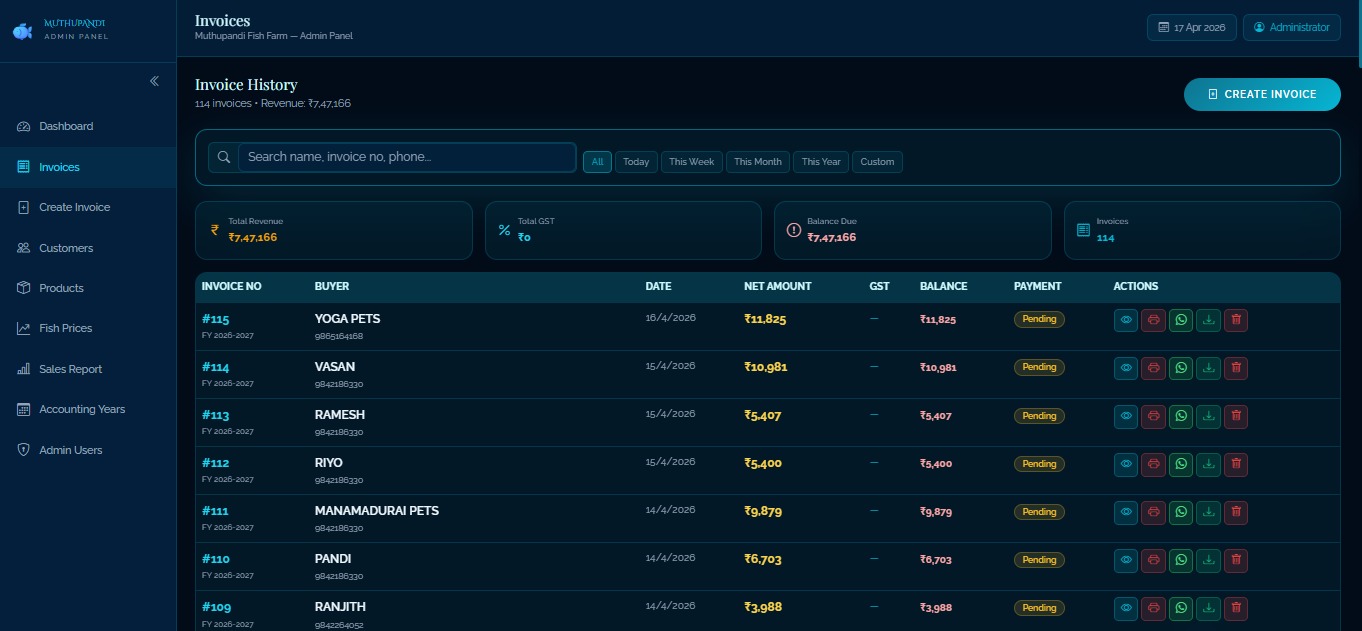The image size is (1362, 631).
Task: Enable the This Month filter
Action: [757, 161]
